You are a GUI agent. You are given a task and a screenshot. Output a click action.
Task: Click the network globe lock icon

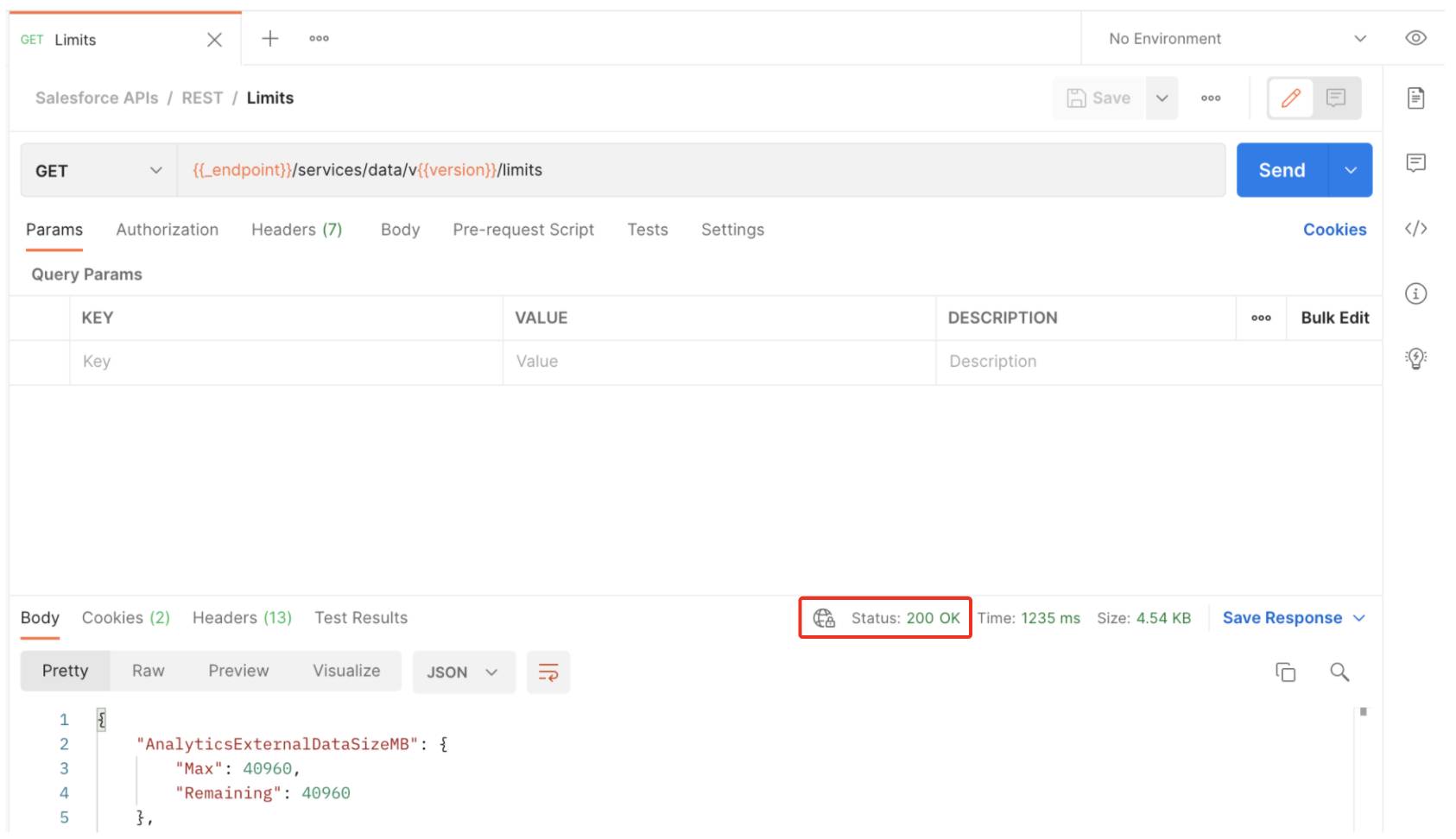(824, 618)
